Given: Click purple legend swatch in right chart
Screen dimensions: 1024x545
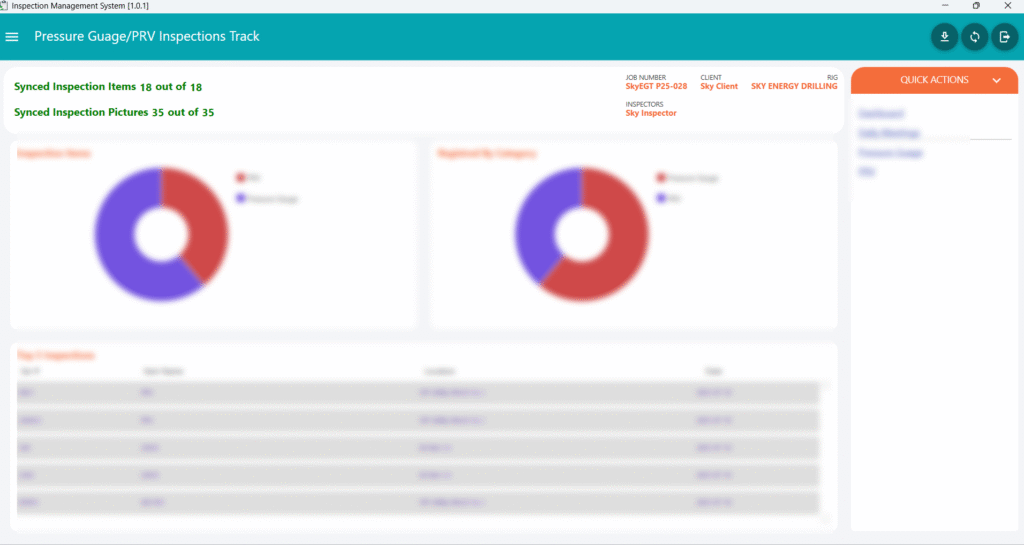Looking at the screenshot, I should pyautogui.click(x=661, y=198).
